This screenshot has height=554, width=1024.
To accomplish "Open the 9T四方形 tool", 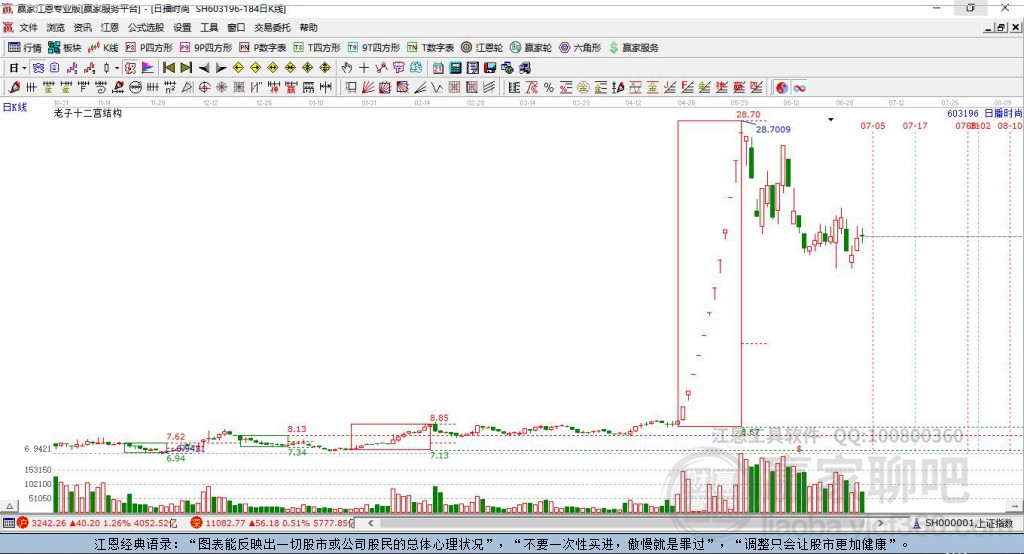I will click(x=374, y=48).
